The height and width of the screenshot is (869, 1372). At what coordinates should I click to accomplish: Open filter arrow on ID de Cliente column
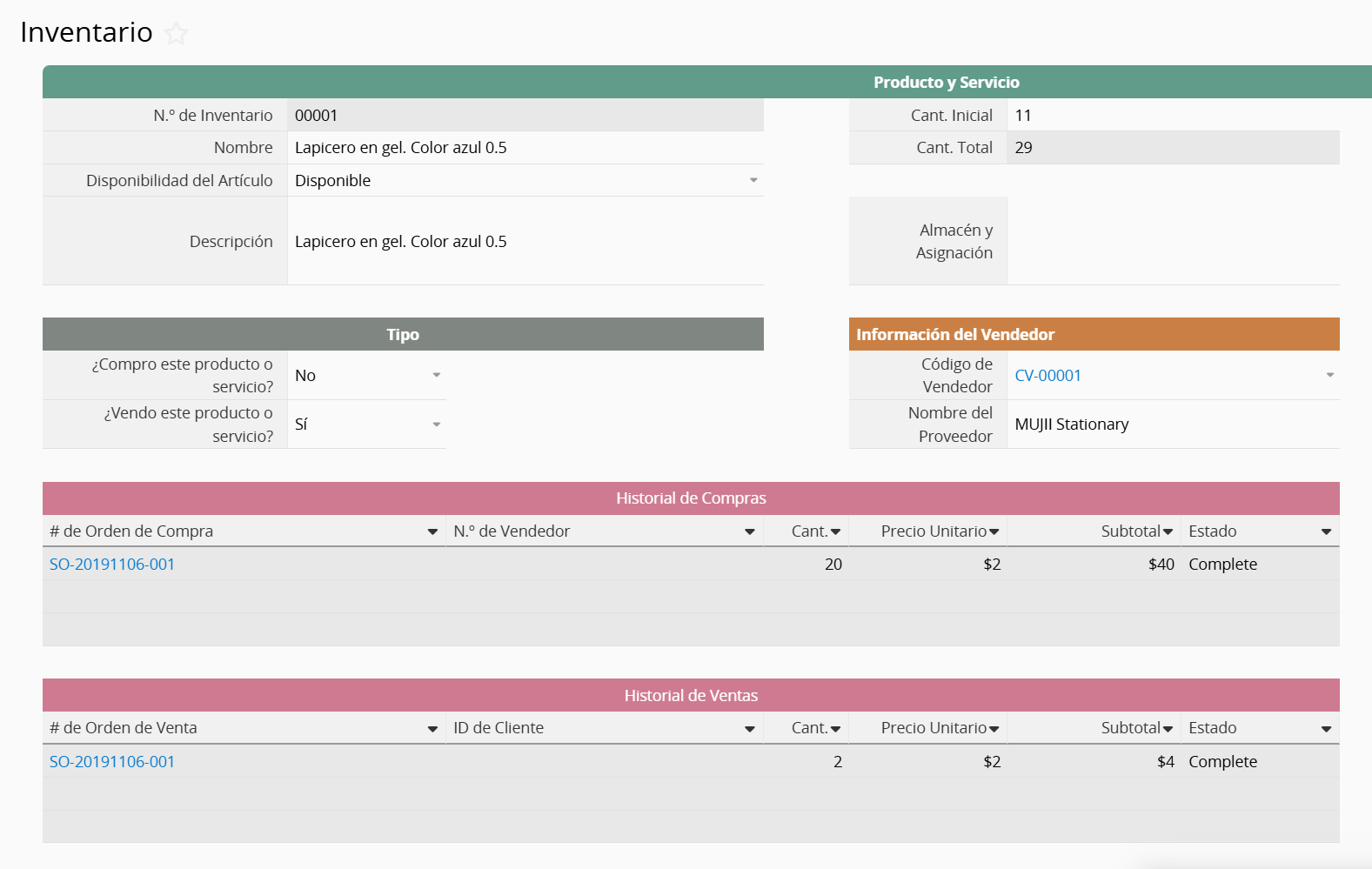pos(749,729)
